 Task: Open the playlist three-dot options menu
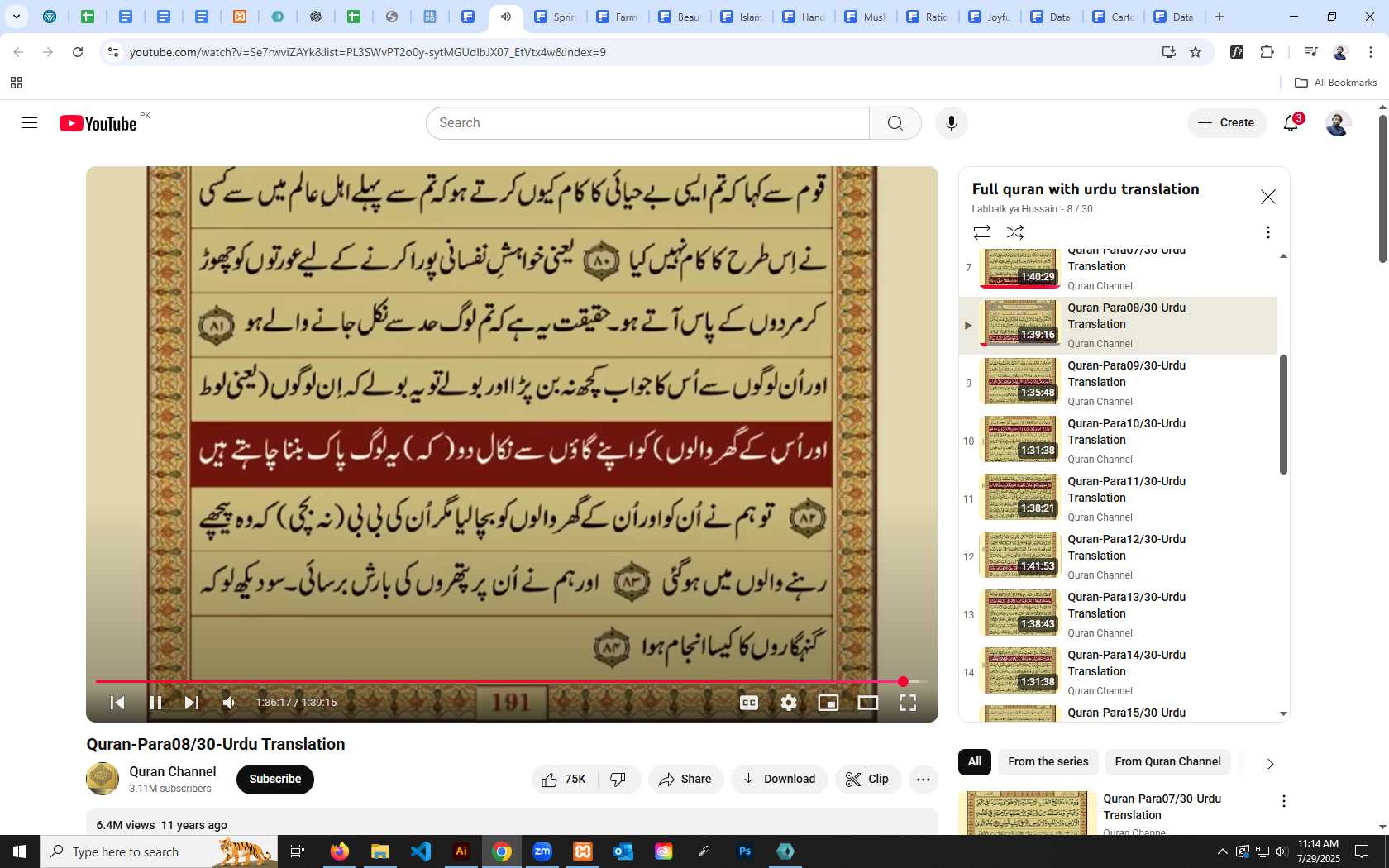pos(1268,232)
